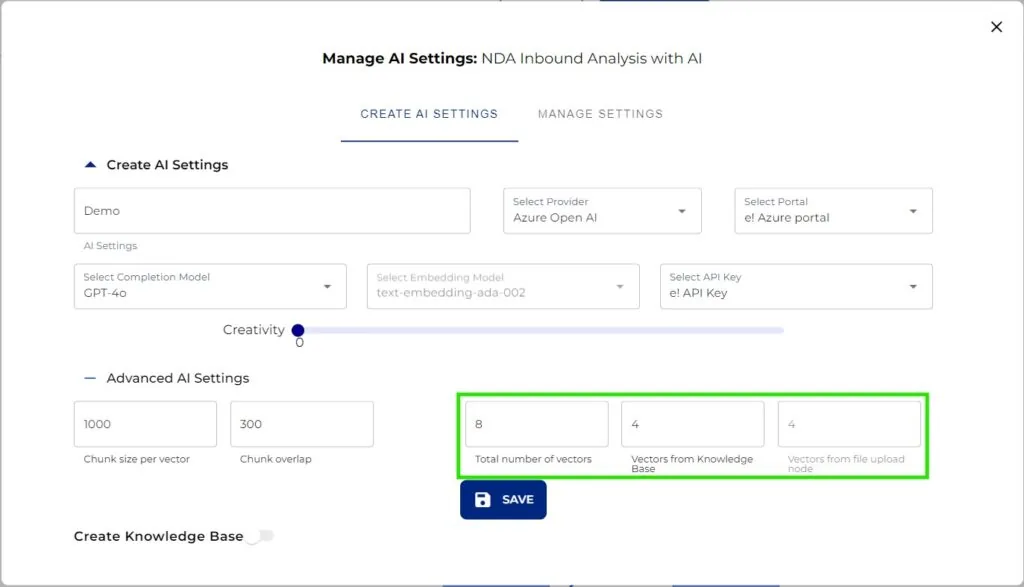Click the Select Embedding Model dropdown arrow

coord(620,287)
